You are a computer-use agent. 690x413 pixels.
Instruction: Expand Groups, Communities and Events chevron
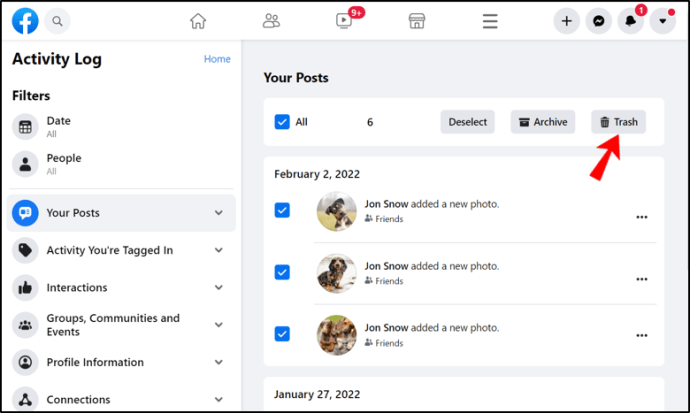219,325
